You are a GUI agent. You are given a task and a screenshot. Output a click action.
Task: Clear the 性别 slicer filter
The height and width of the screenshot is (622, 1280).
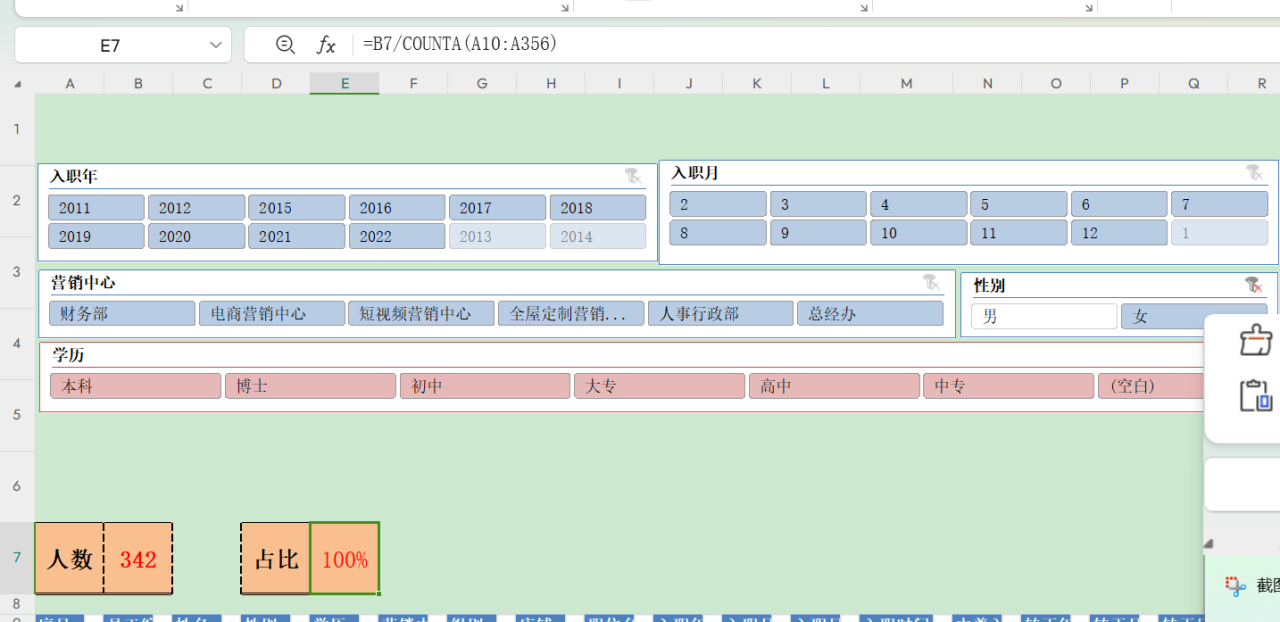tap(1254, 285)
